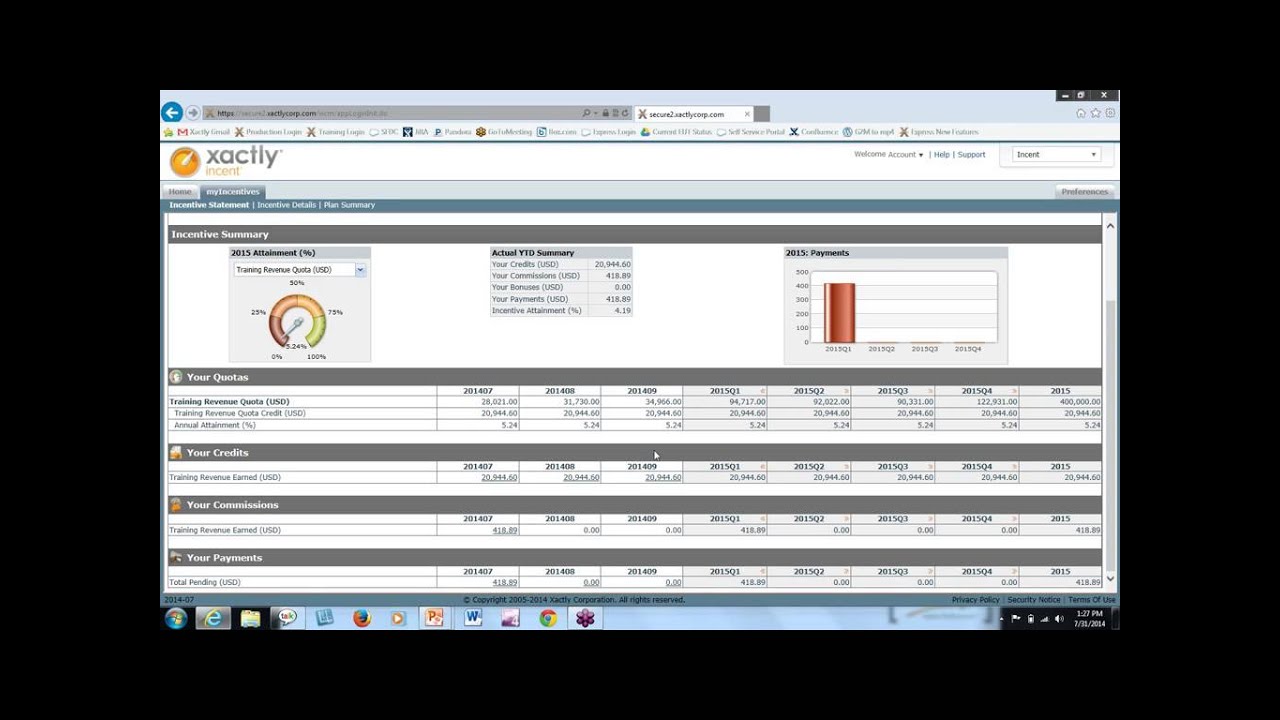This screenshot has width=1280, height=720.
Task: Open Internet Explorer from the taskbar
Action: pyautogui.click(x=213, y=618)
